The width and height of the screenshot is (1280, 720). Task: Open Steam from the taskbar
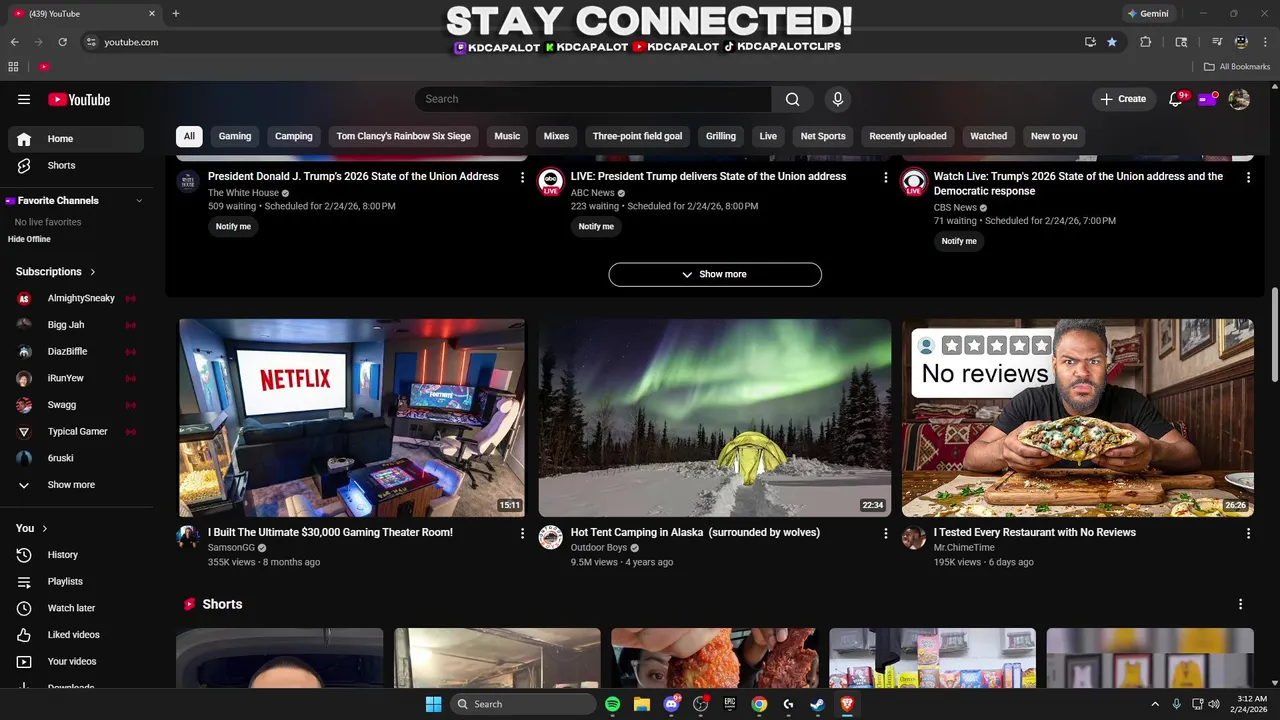click(817, 704)
